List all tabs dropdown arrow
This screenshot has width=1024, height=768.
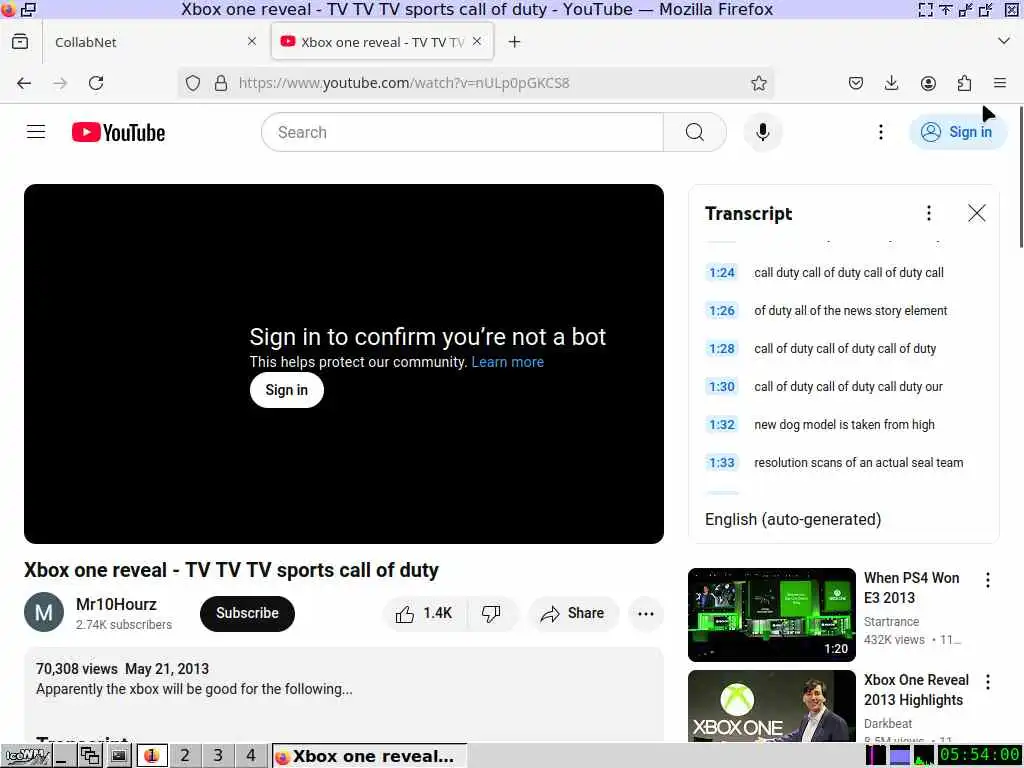[1004, 41]
